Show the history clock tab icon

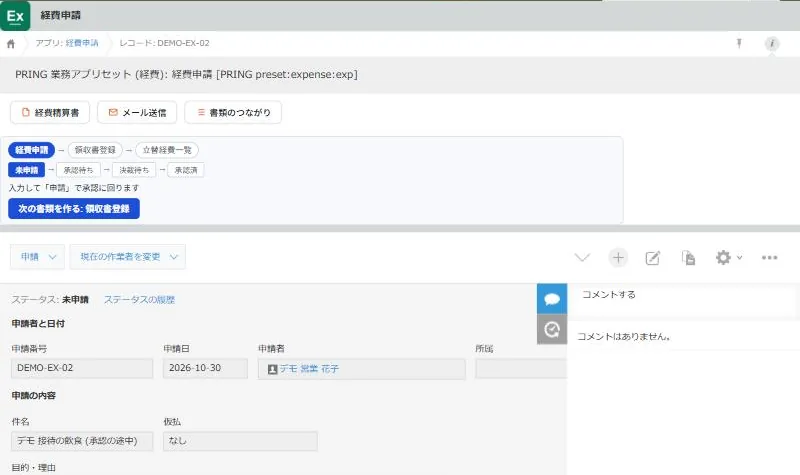(552, 329)
